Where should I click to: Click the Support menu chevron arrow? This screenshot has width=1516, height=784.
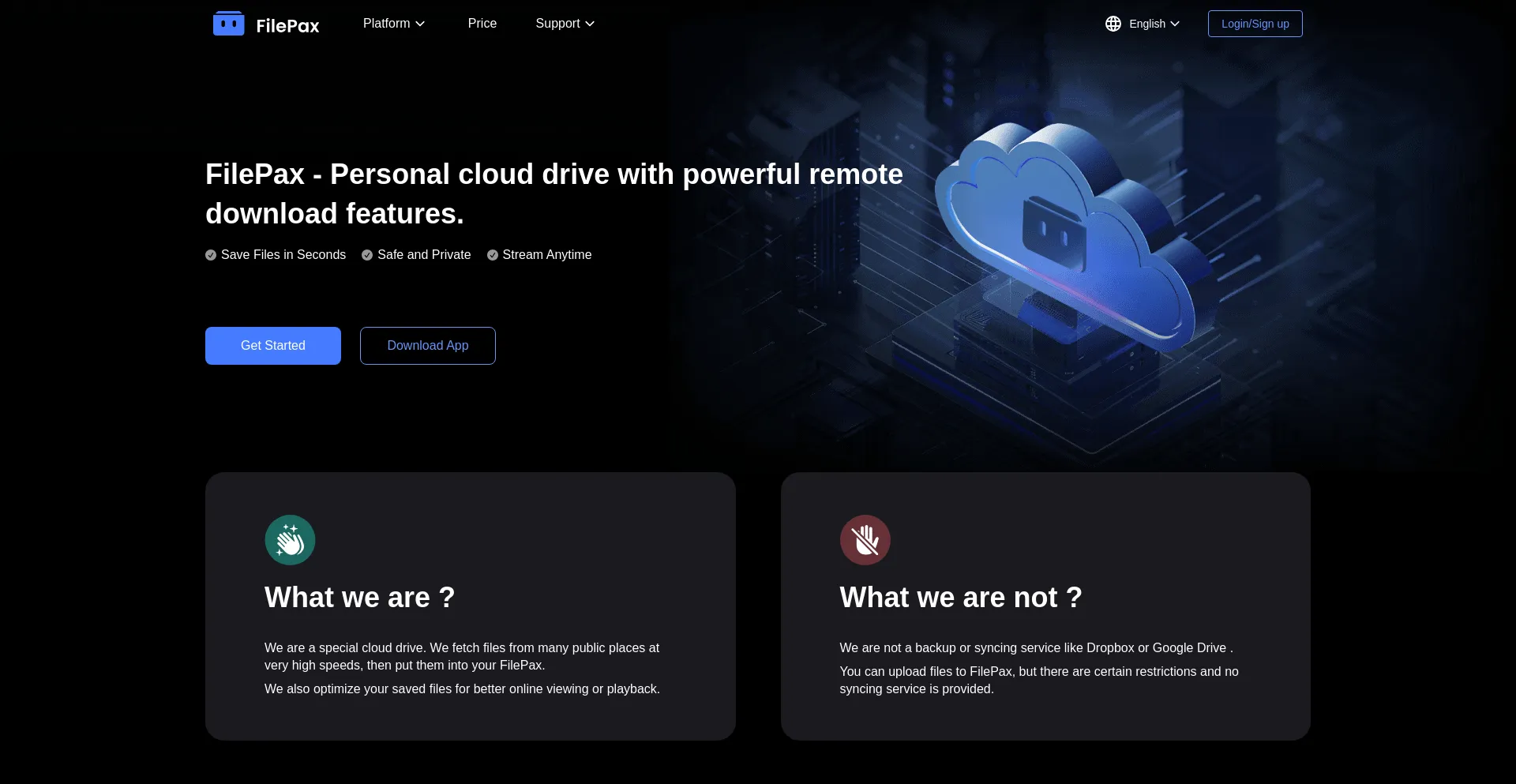tap(590, 24)
